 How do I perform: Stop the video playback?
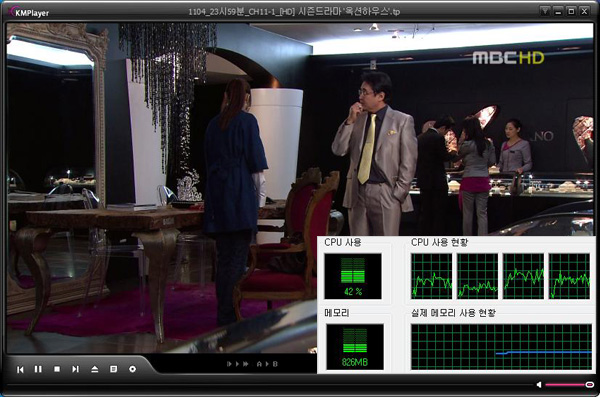click(57, 369)
